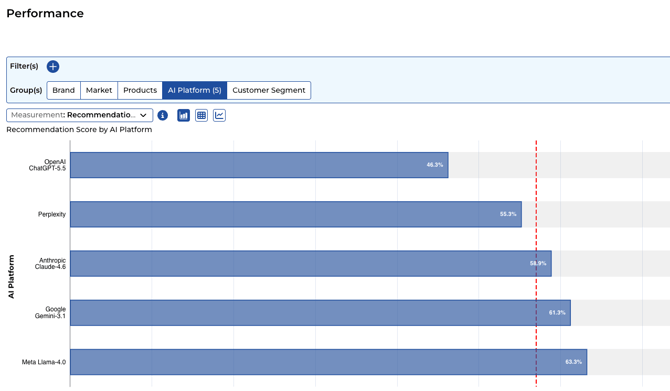Switch to line chart view
This screenshot has width=670, height=391.
pos(219,115)
